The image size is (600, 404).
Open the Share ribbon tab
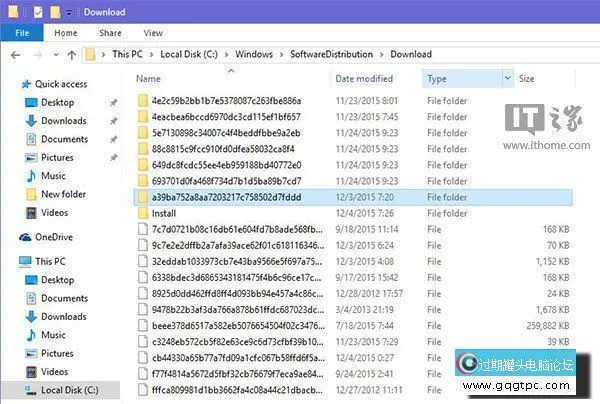[x=110, y=33]
